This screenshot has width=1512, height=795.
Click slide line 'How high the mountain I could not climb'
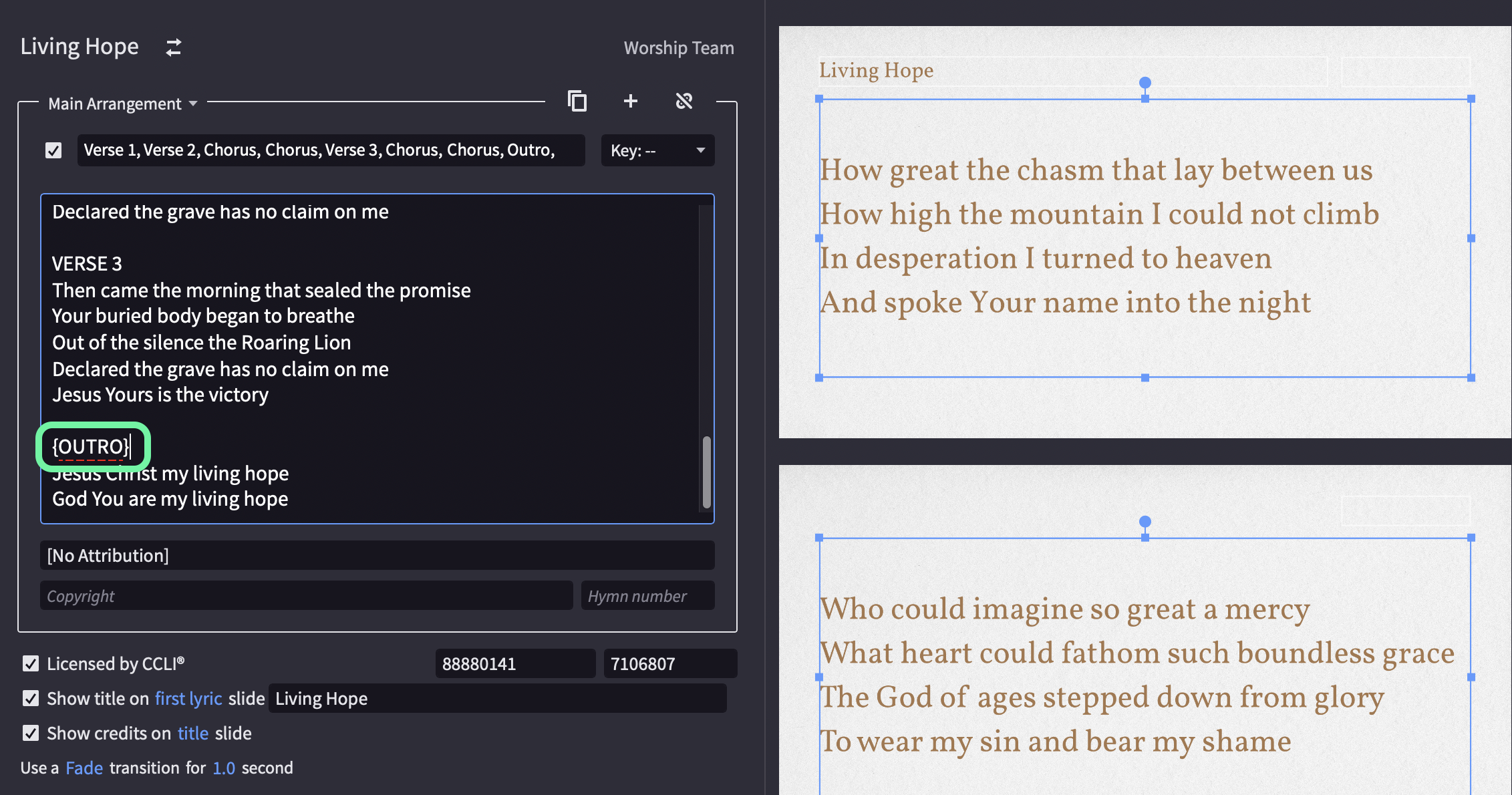pyautogui.click(x=1099, y=214)
